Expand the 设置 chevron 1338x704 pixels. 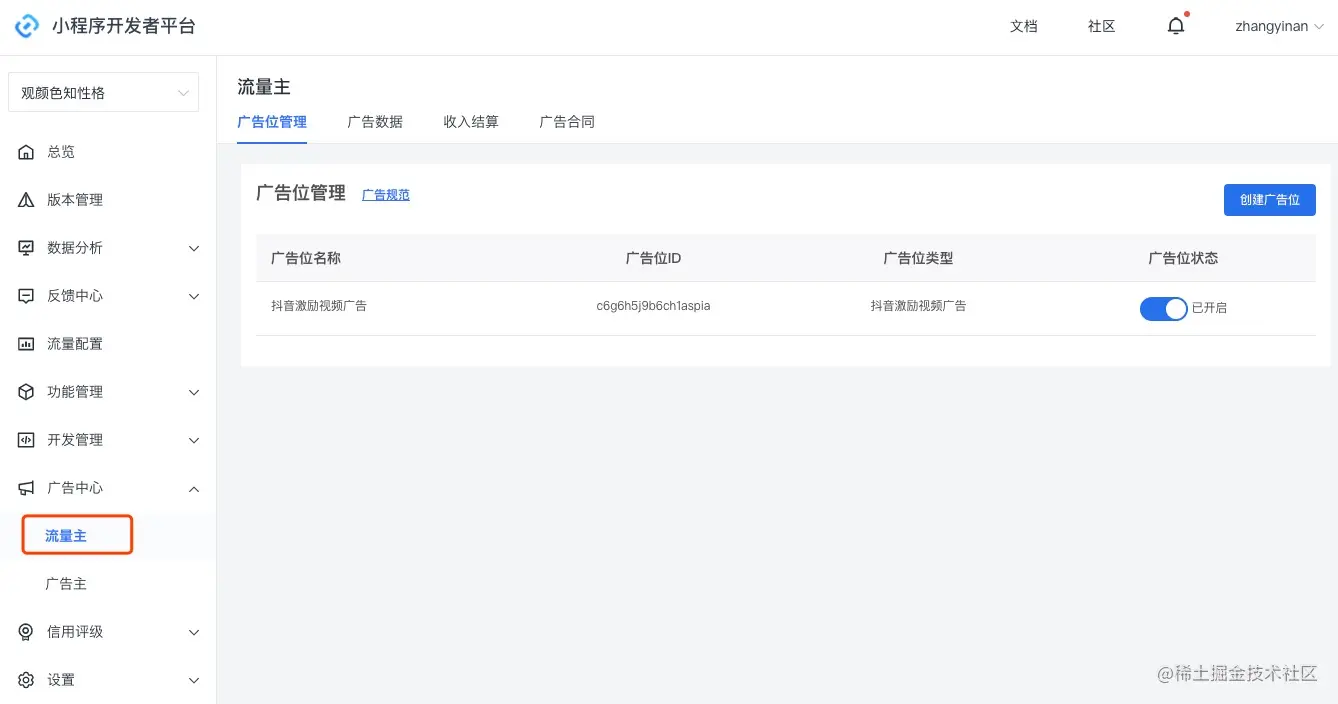point(194,680)
